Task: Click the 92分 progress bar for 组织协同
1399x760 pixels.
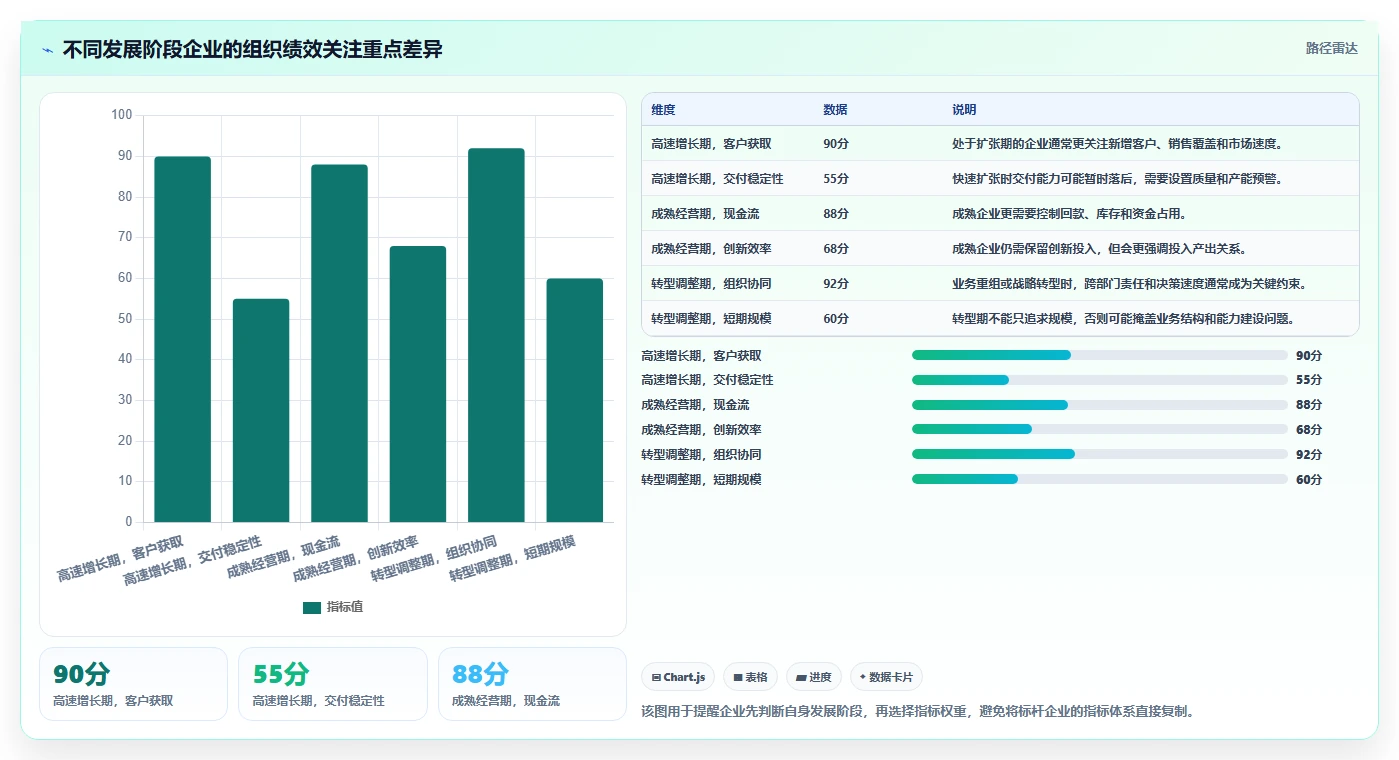Action: click(x=1100, y=454)
